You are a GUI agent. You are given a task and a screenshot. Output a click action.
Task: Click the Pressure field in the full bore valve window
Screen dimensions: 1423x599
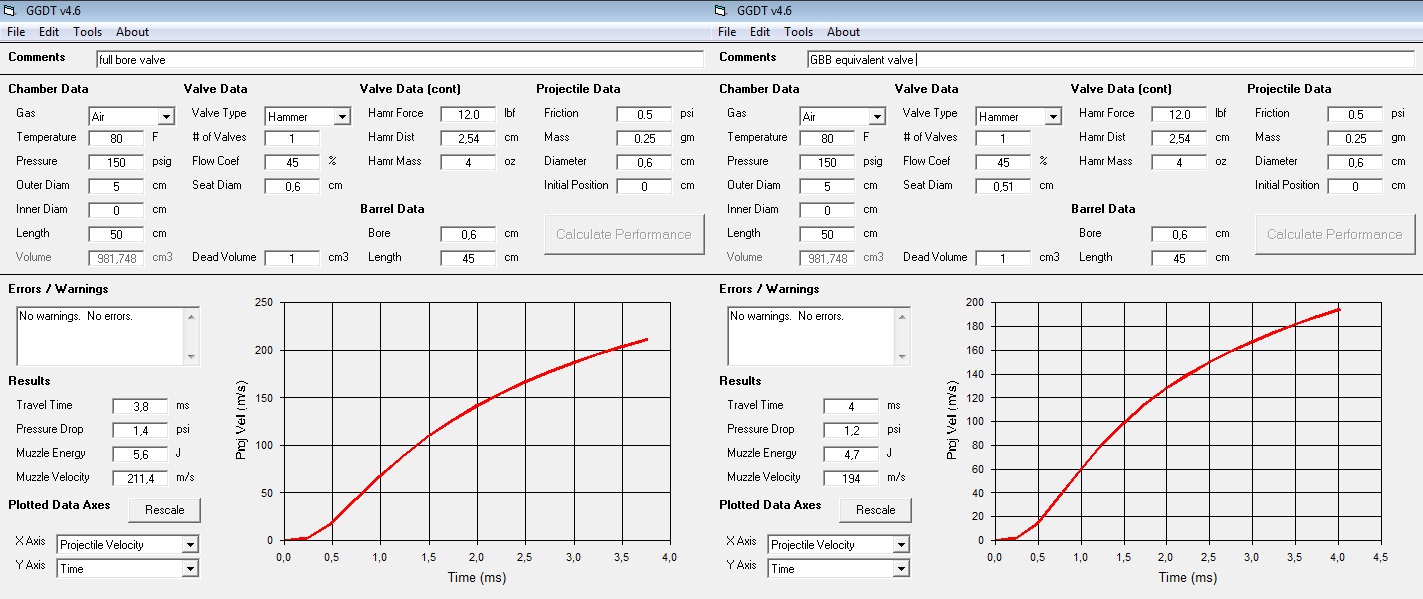point(116,162)
